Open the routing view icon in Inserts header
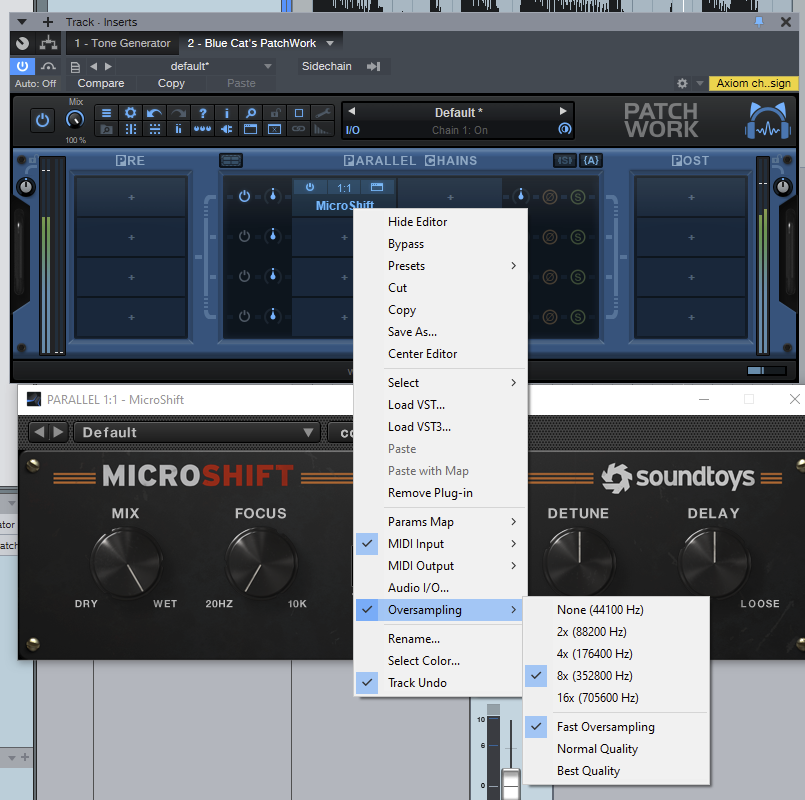 click(49, 43)
